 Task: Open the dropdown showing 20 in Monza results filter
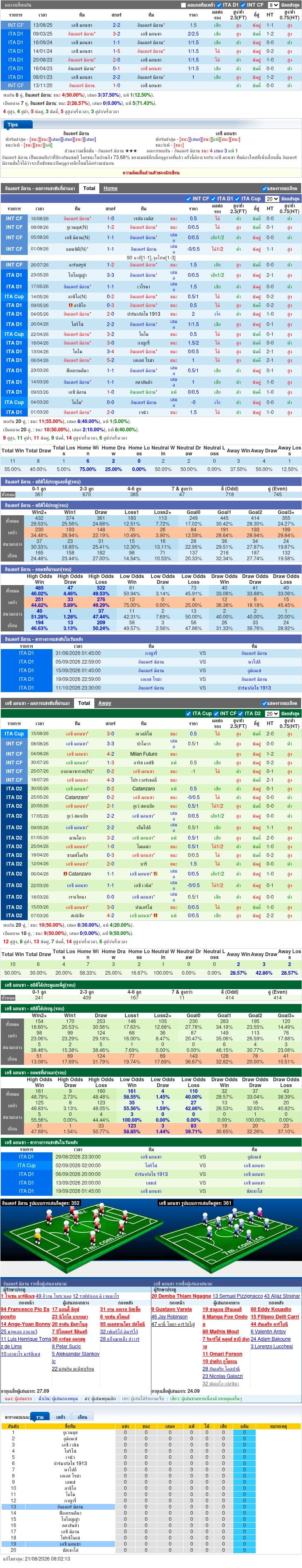tap(271, 714)
